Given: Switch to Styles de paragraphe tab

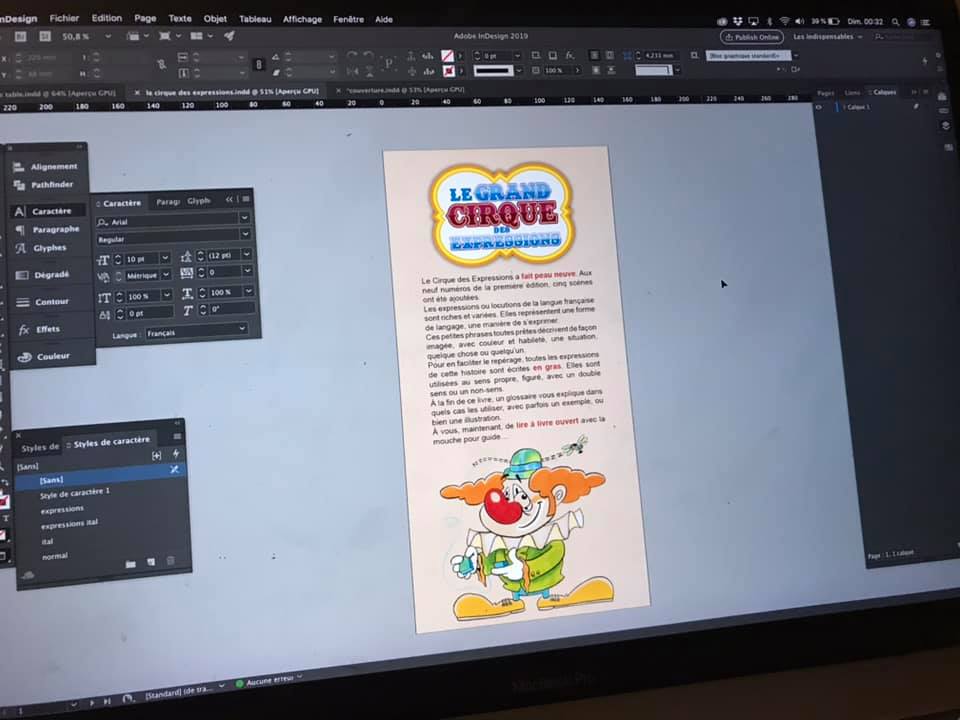Looking at the screenshot, I should click(40, 448).
